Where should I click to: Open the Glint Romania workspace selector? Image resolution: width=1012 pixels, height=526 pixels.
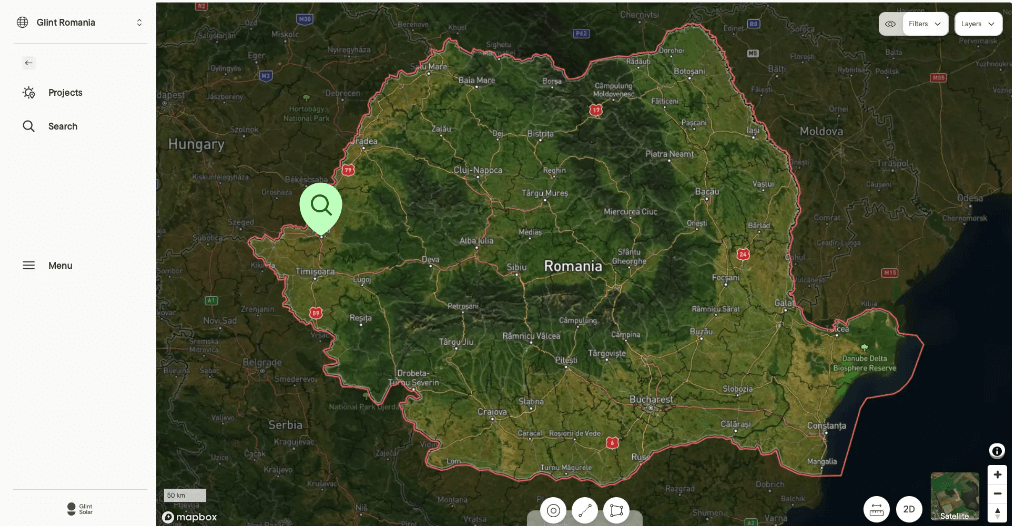click(x=80, y=23)
